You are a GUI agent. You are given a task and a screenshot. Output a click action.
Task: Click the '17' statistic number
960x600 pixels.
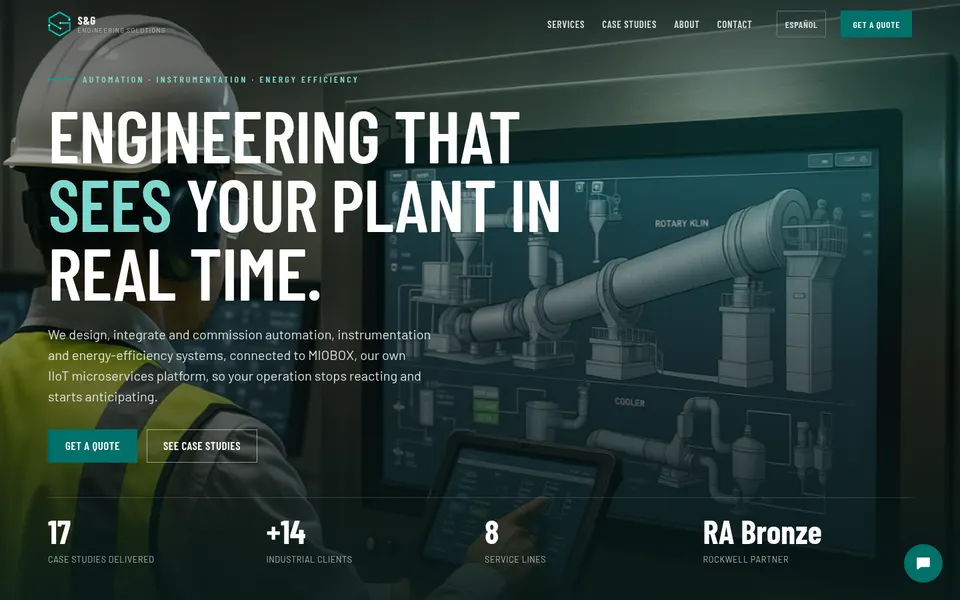[x=59, y=533]
